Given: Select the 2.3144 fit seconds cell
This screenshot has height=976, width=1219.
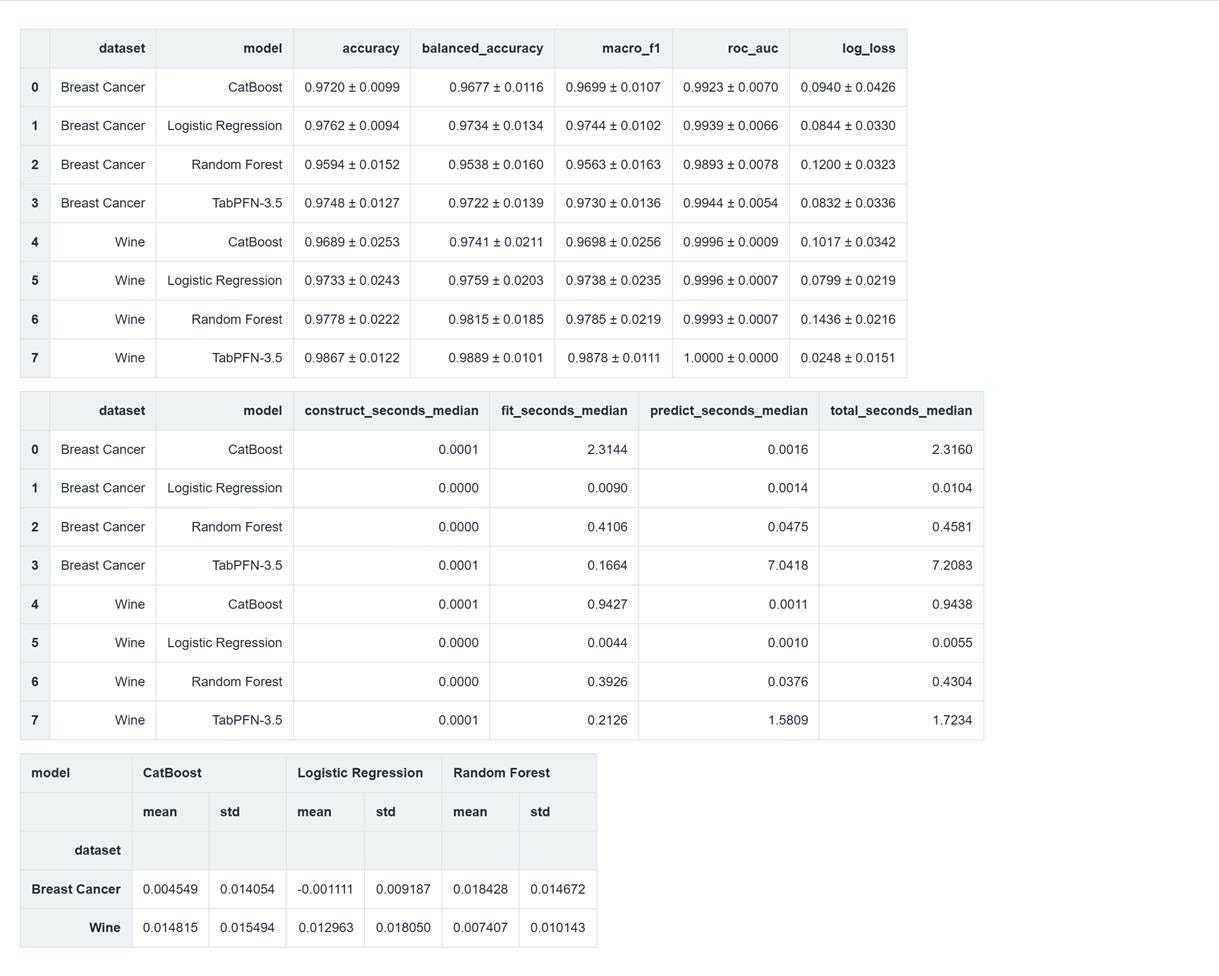Looking at the screenshot, I should [x=564, y=449].
